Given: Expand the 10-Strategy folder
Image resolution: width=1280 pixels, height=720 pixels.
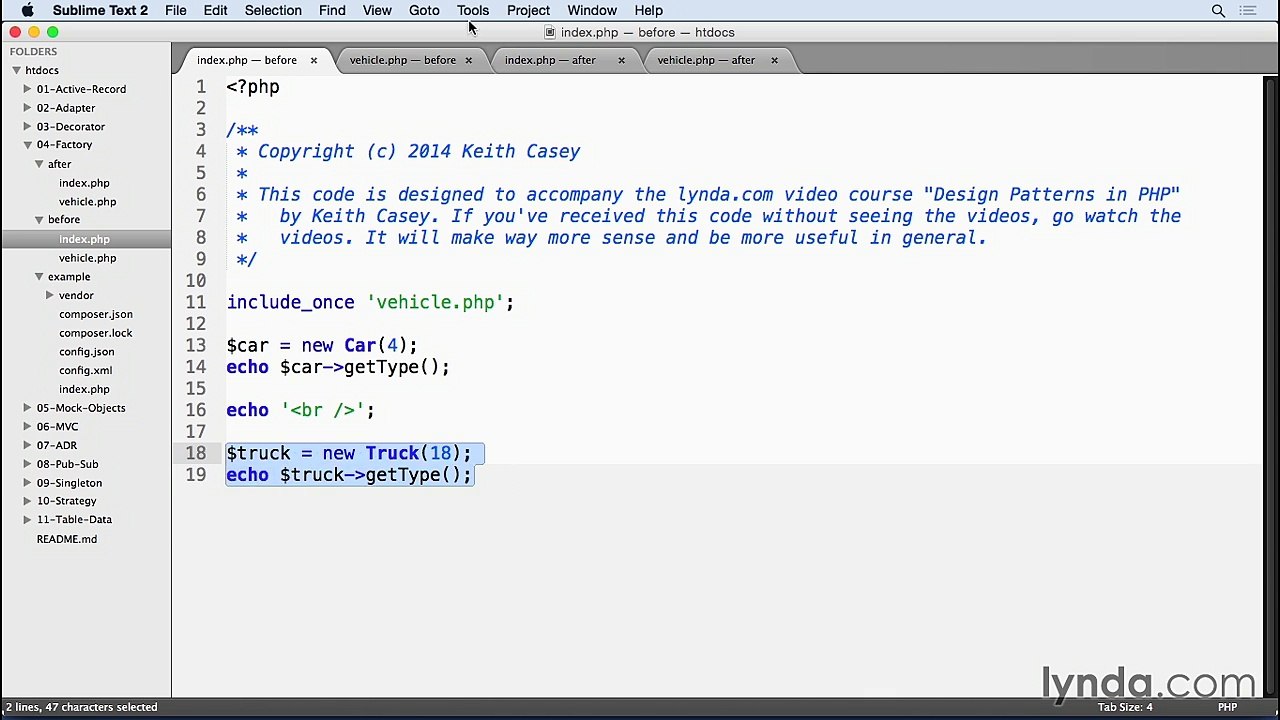Looking at the screenshot, I should click(x=28, y=501).
